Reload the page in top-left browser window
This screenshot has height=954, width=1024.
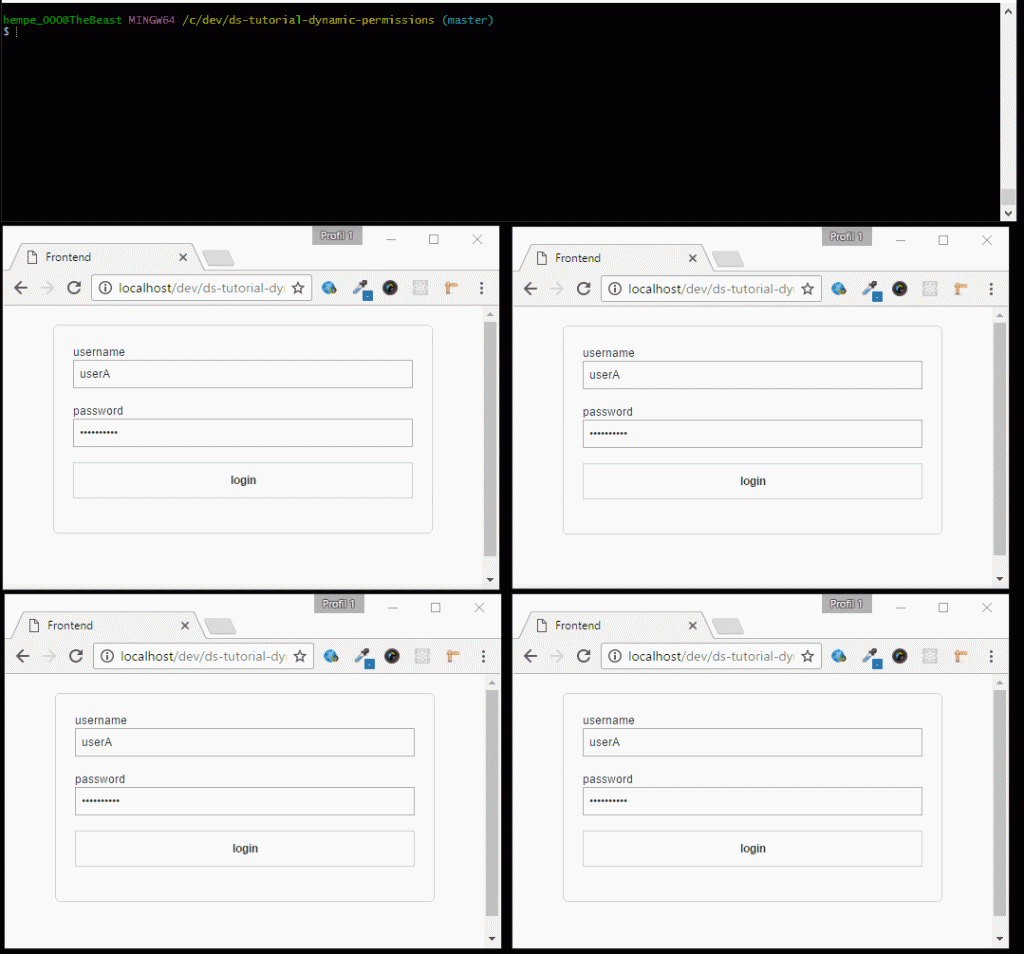(73, 288)
